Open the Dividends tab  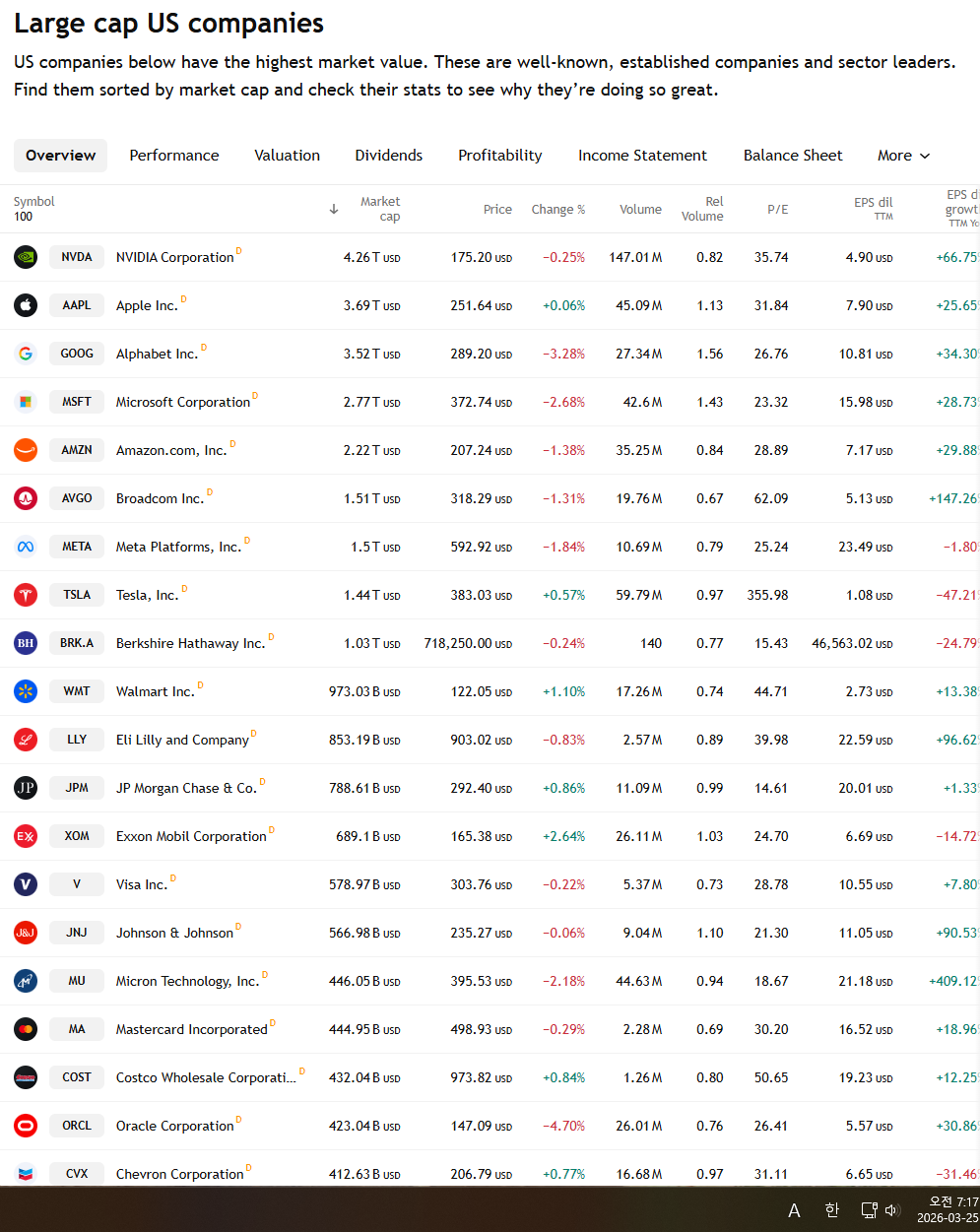coord(389,156)
